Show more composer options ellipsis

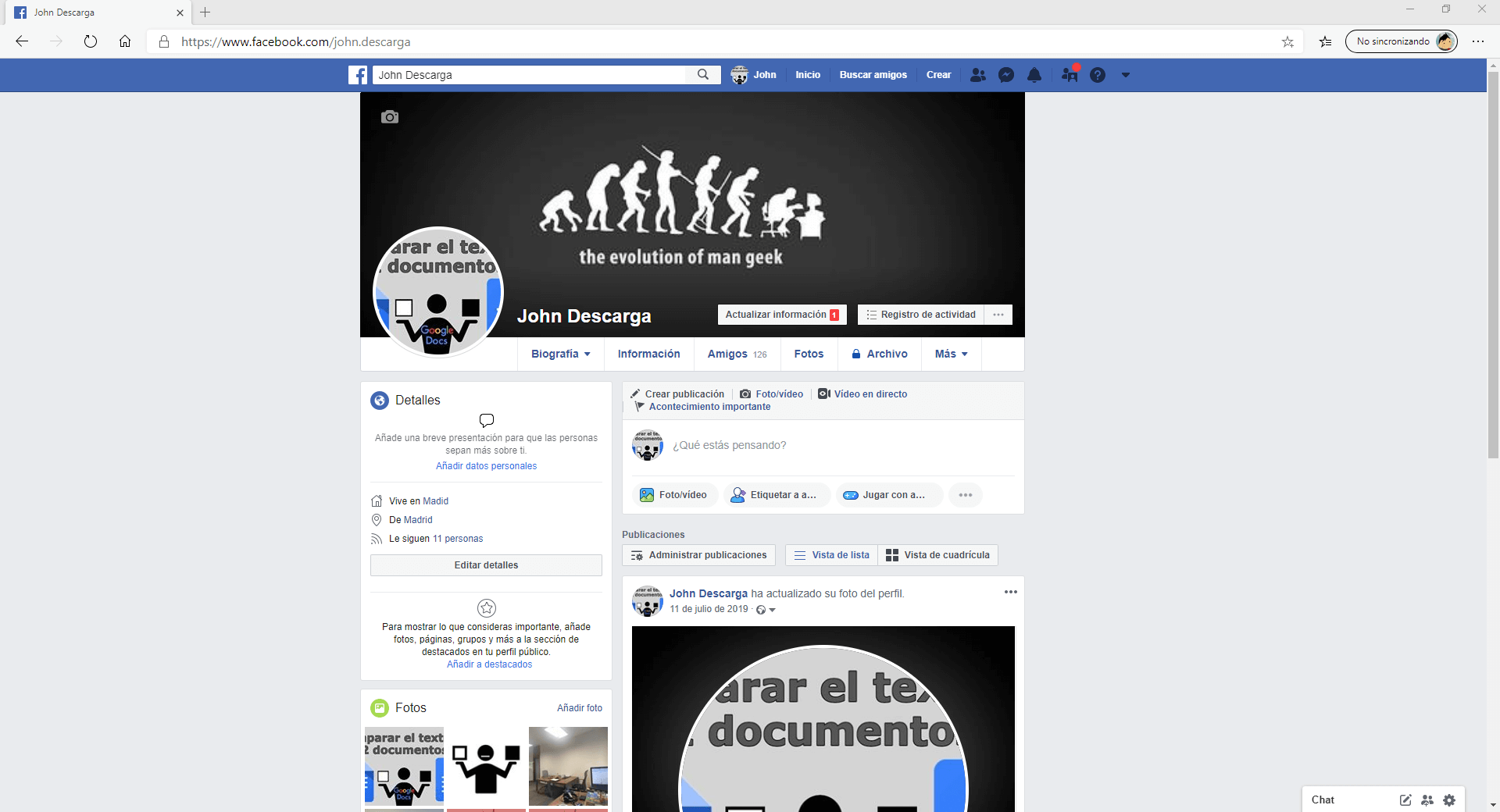pos(966,495)
